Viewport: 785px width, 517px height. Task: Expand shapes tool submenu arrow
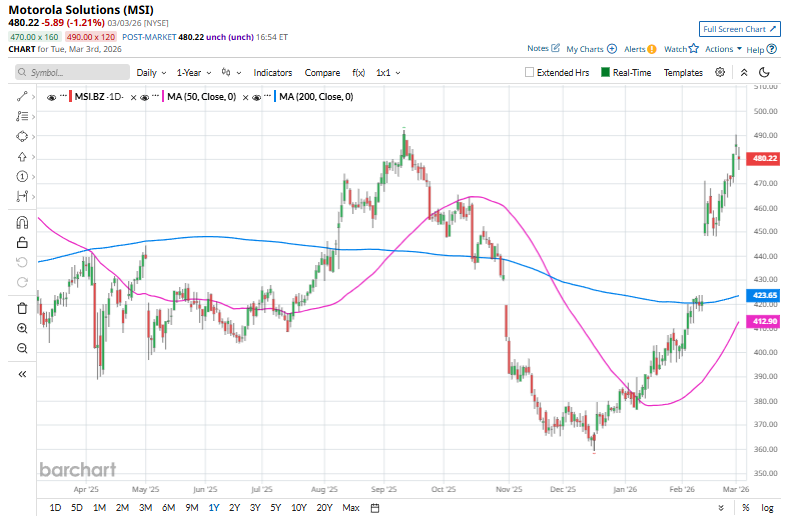point(34,136)
